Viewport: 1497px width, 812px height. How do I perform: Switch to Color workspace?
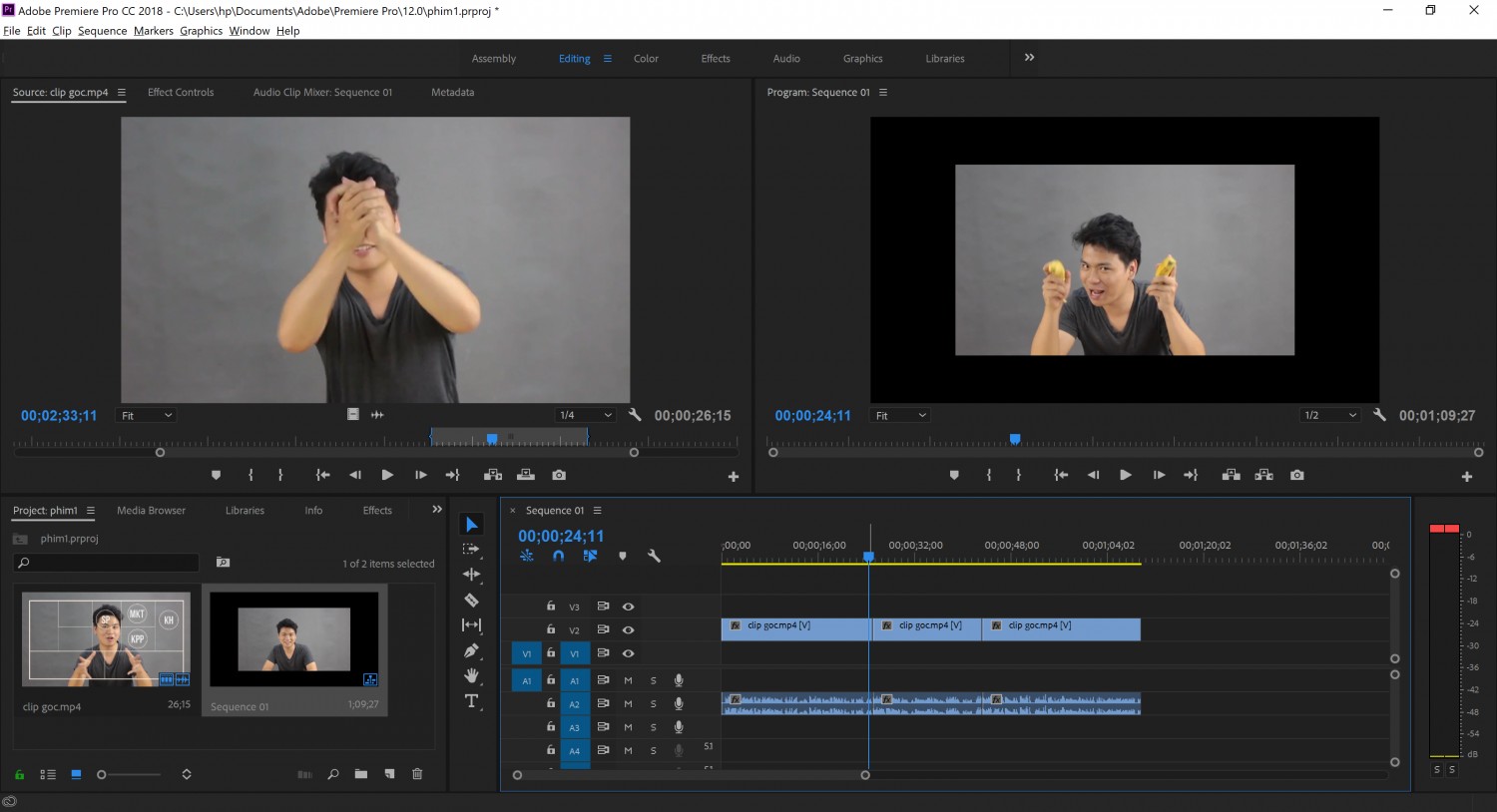coord(646,59)
